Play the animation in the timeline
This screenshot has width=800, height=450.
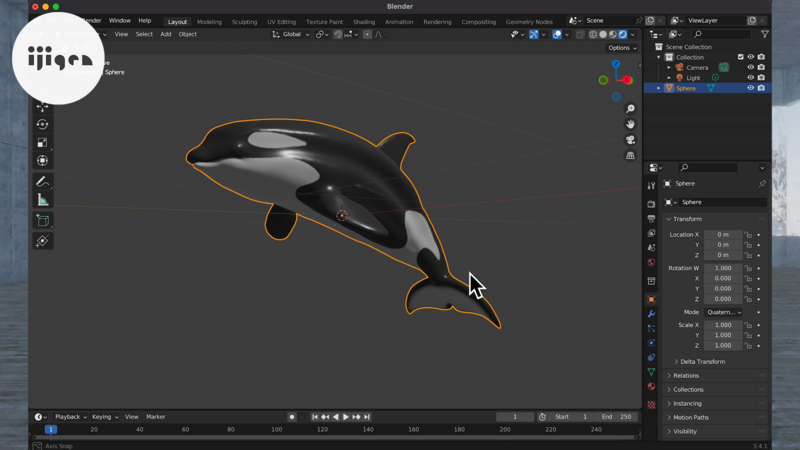345,417
